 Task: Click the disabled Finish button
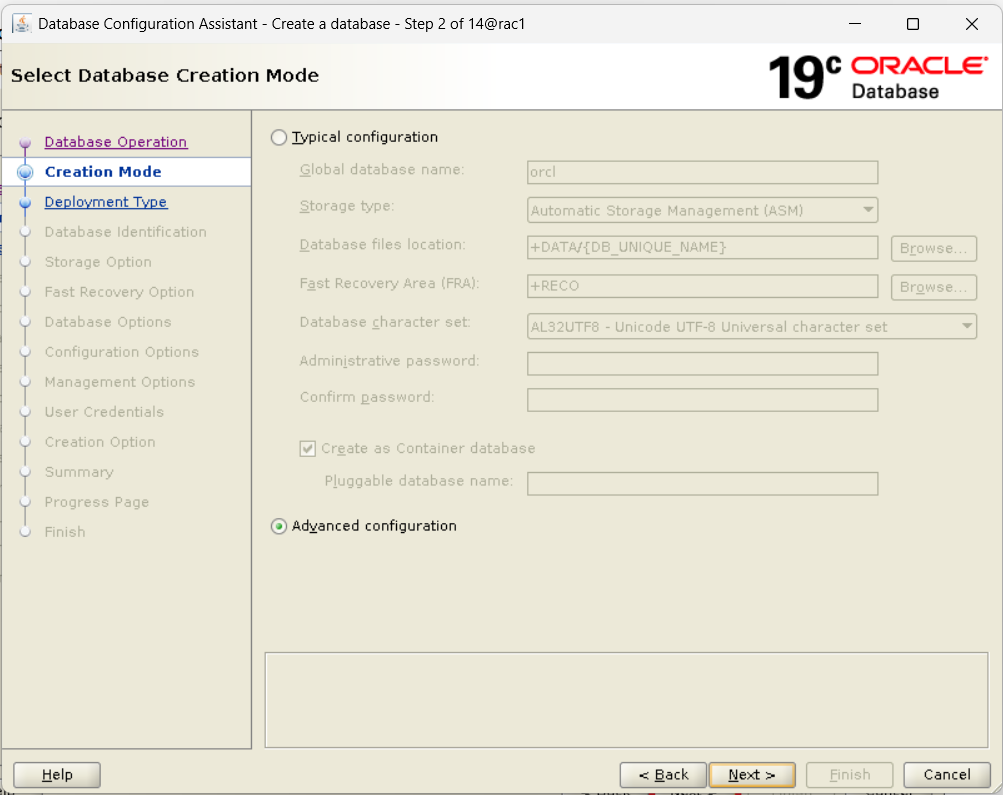(849, 775)
